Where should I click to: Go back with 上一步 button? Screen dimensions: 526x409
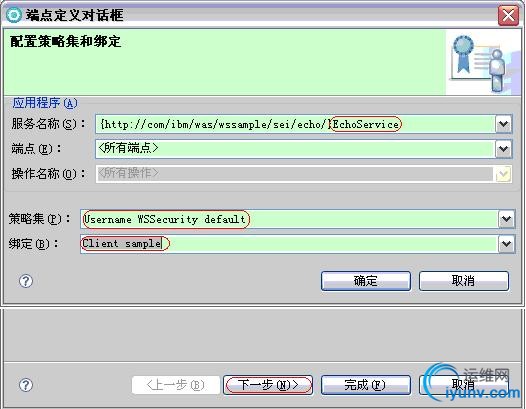coord(176,385)
